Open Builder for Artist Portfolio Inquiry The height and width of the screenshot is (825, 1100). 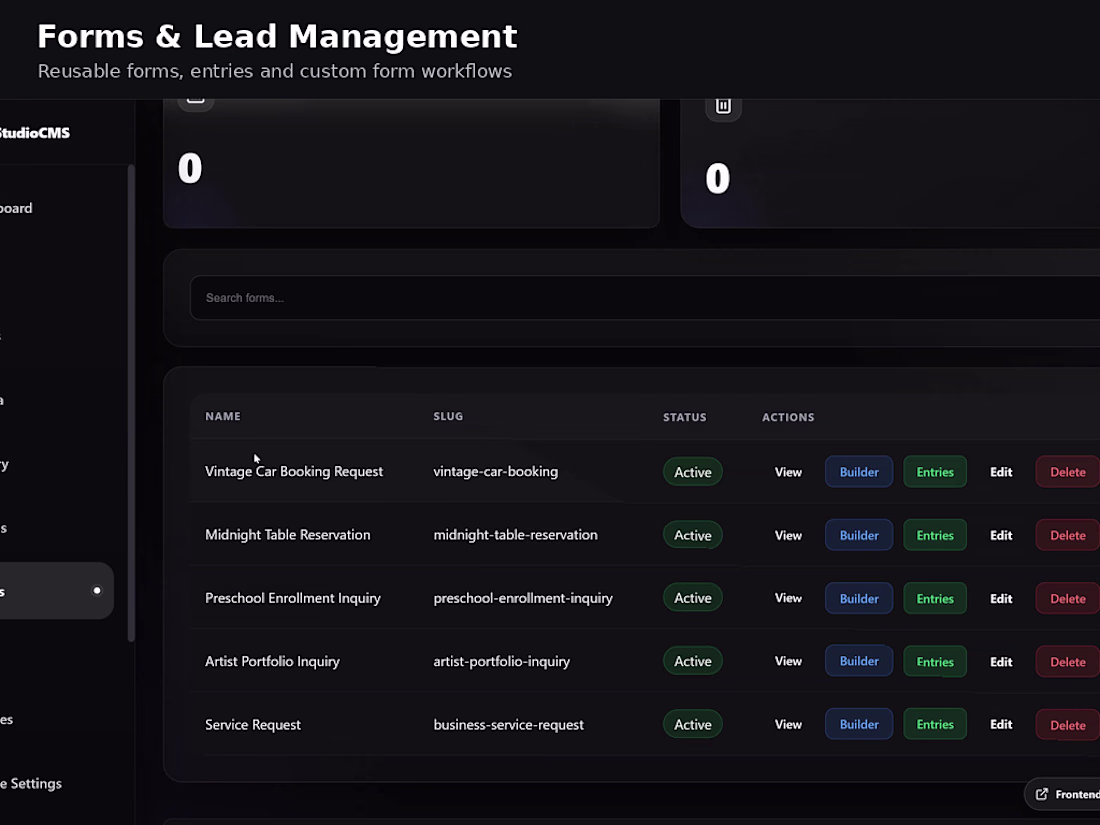(x=859, y=662)
